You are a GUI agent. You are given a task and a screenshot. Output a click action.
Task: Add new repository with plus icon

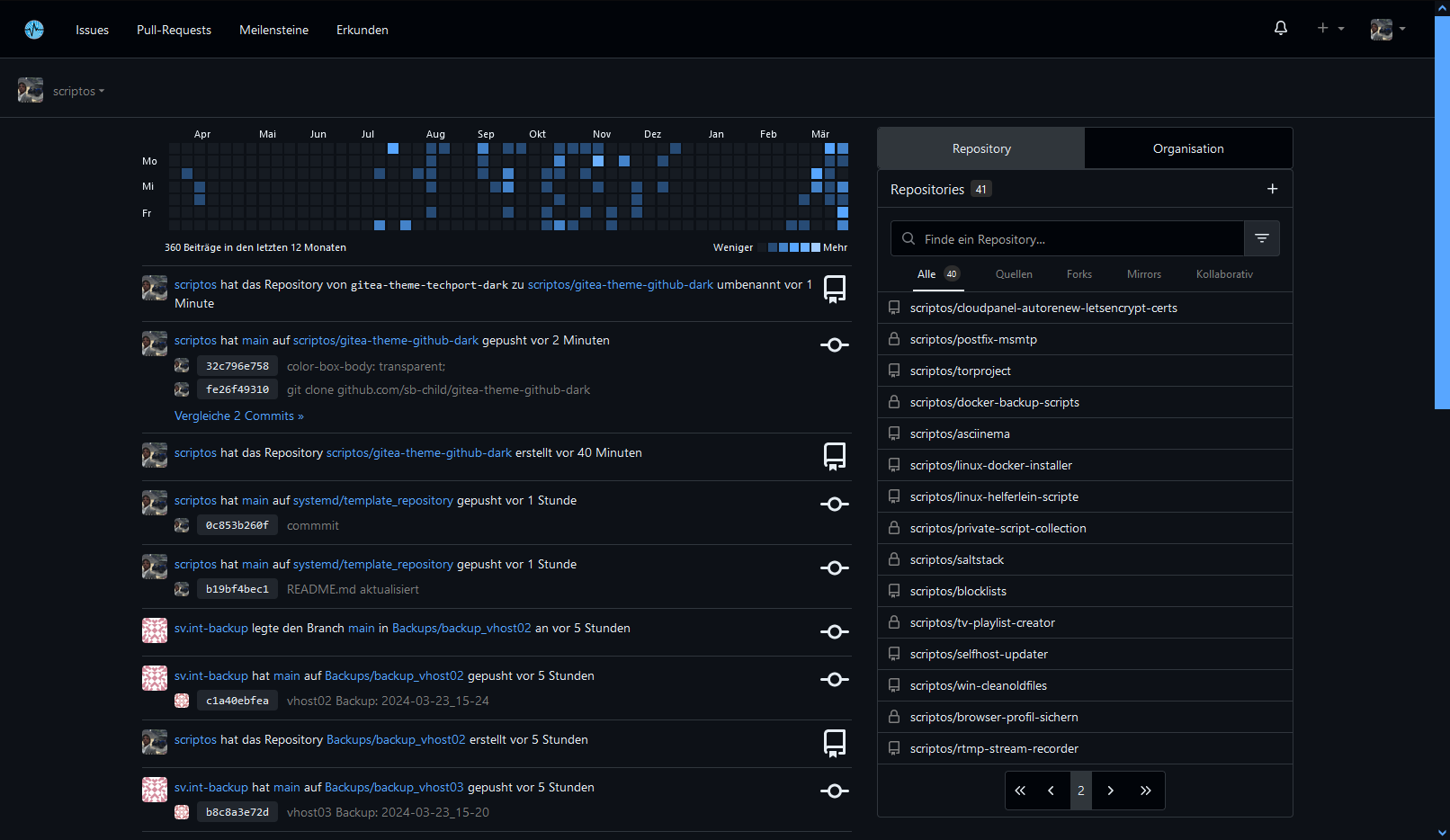1272,189
